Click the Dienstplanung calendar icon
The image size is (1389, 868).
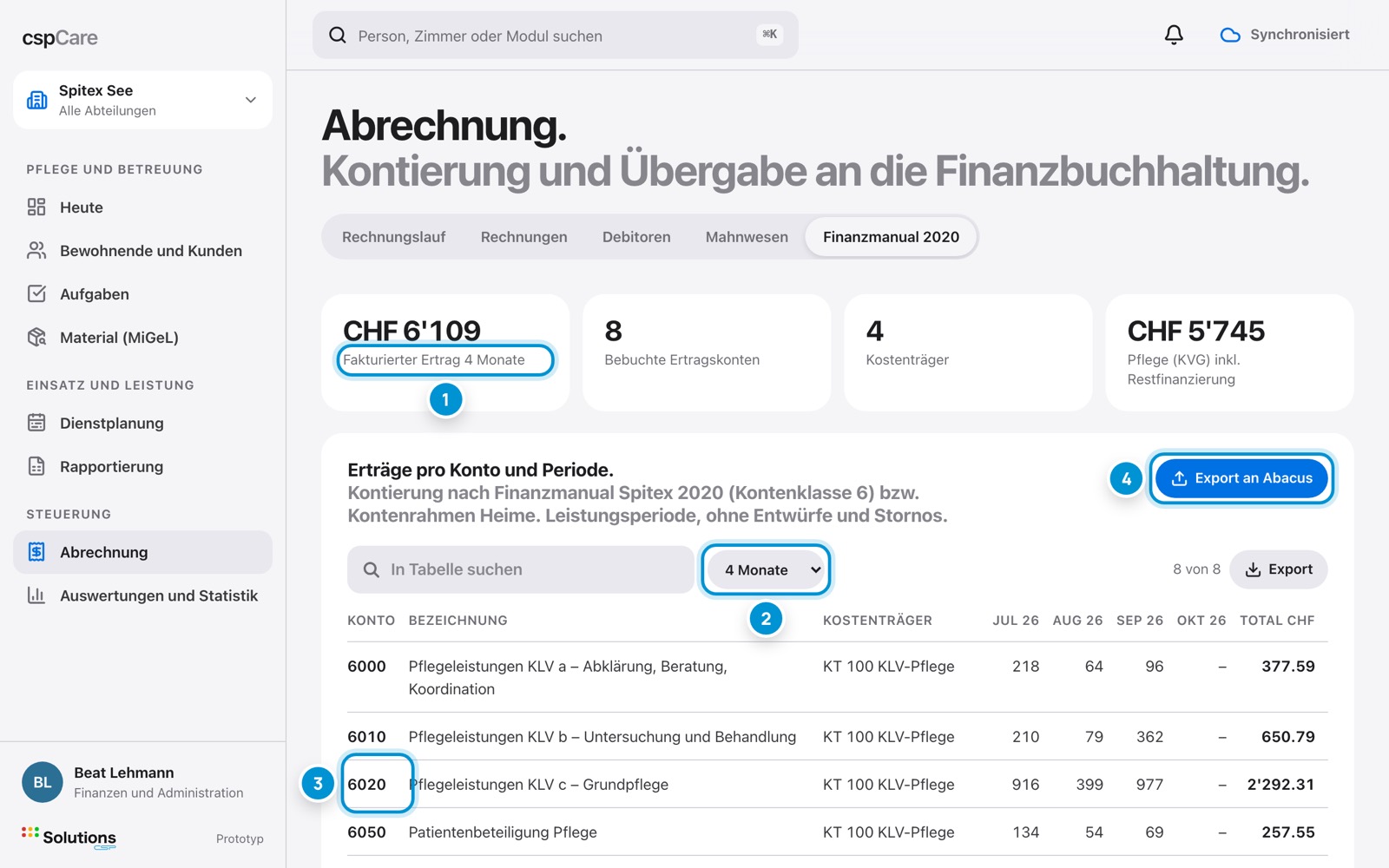(x=36, y=423)
